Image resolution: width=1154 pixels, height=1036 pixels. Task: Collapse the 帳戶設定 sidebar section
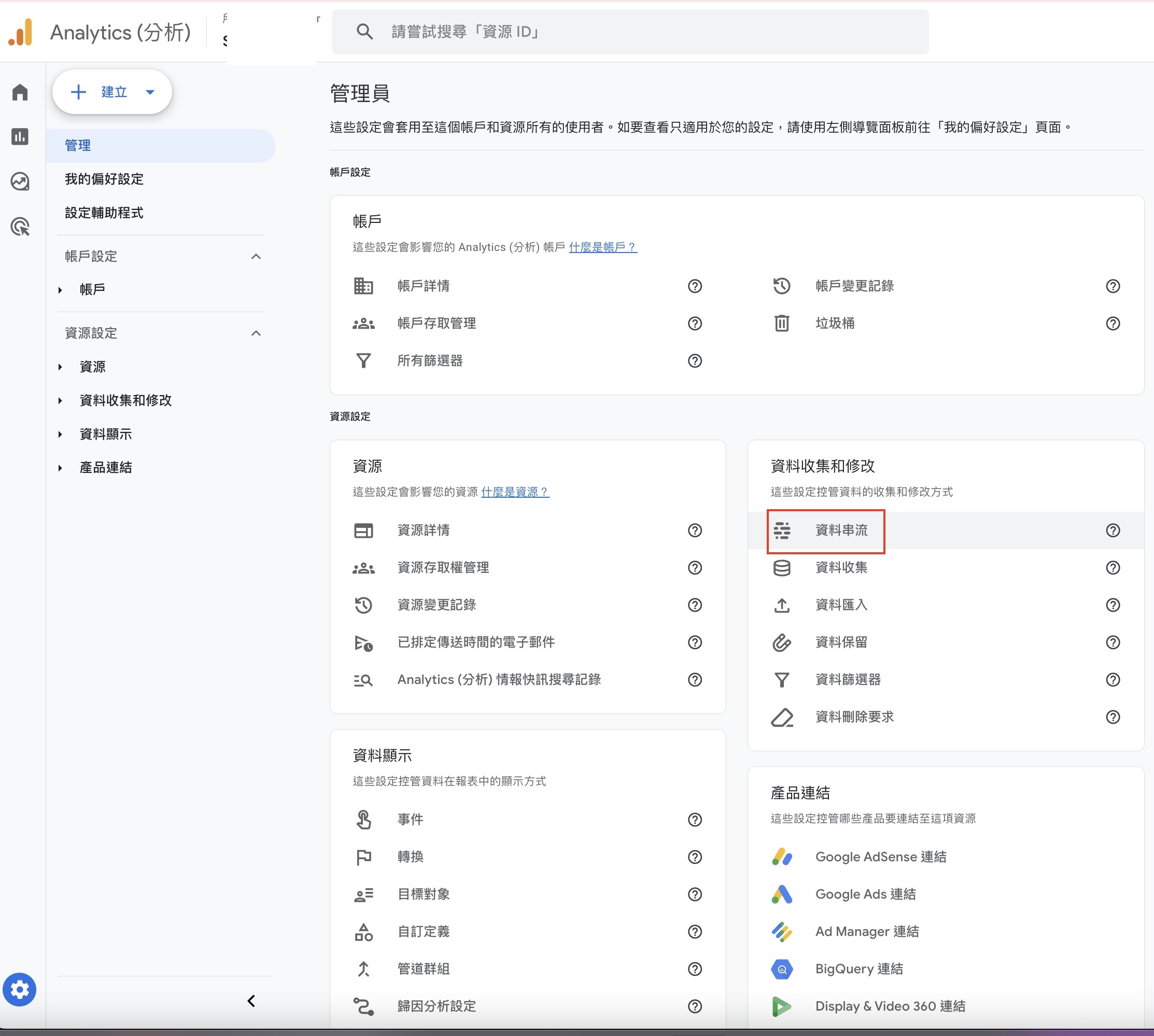[x=256, y=257]
